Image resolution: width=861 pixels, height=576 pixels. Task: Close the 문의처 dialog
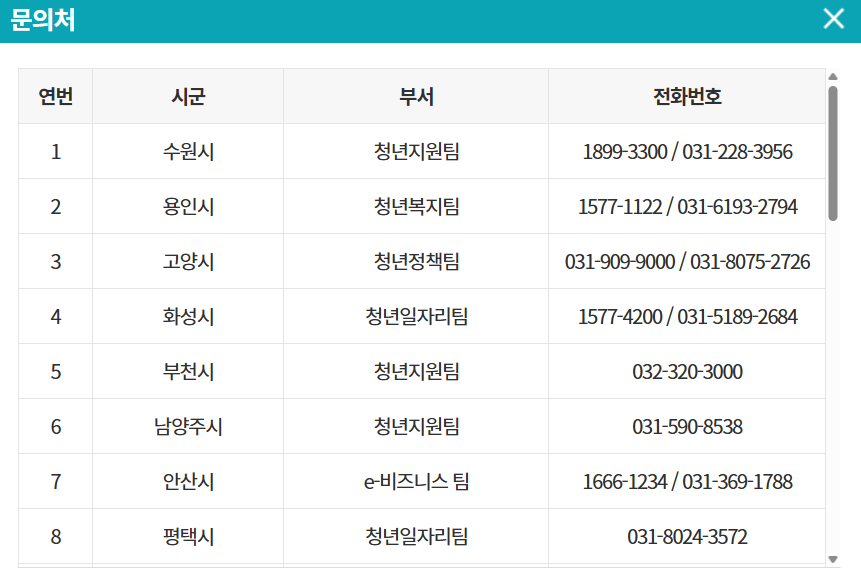pyautogui.click(x=832, y=18)
